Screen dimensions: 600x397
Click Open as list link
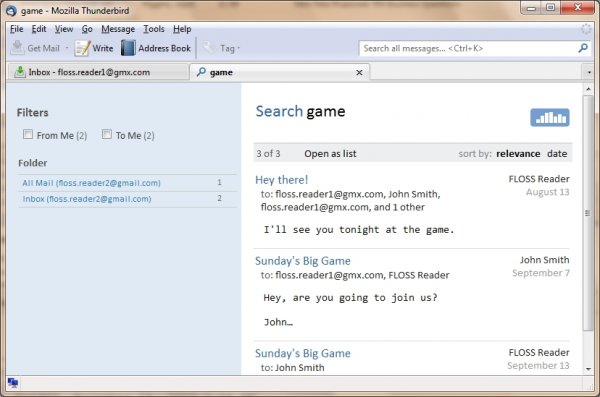330,154
